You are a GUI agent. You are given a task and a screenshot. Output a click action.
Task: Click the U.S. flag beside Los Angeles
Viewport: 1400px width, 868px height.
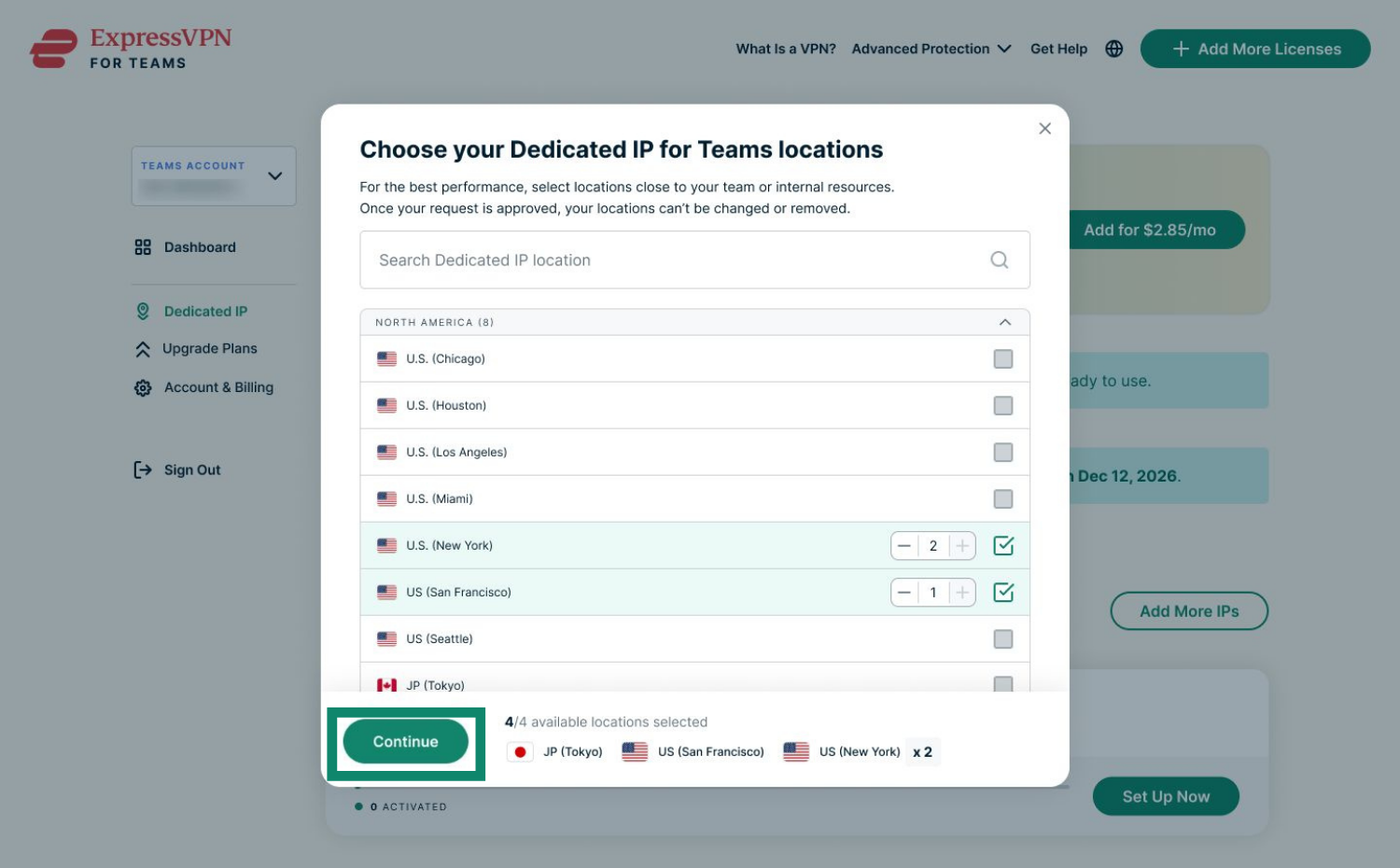coord(386,453)
